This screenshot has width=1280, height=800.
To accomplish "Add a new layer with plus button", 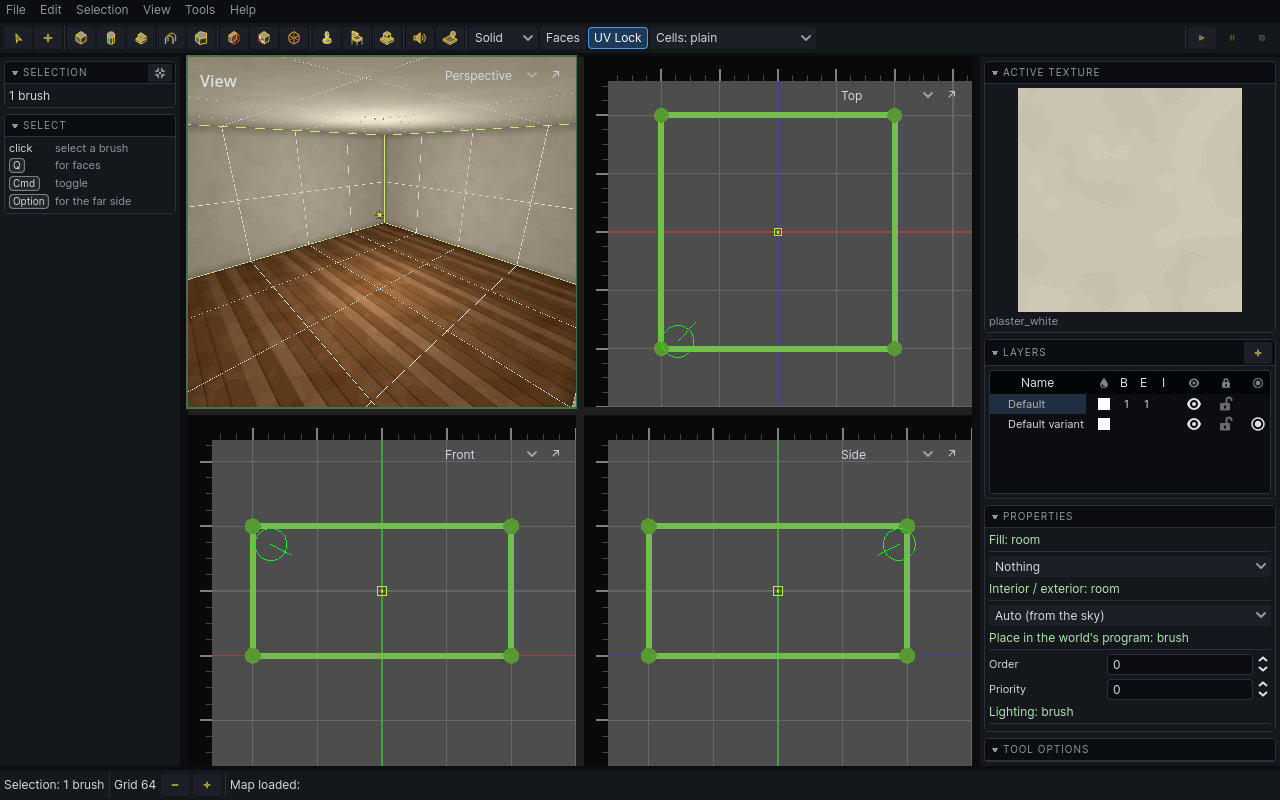I will [1258, 352].
